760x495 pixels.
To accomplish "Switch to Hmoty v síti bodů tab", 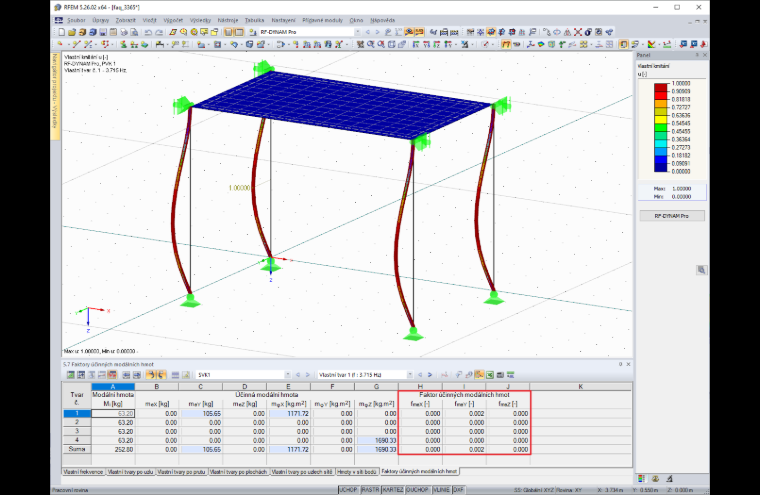I will pyautogui.click(x=356, y=472).
